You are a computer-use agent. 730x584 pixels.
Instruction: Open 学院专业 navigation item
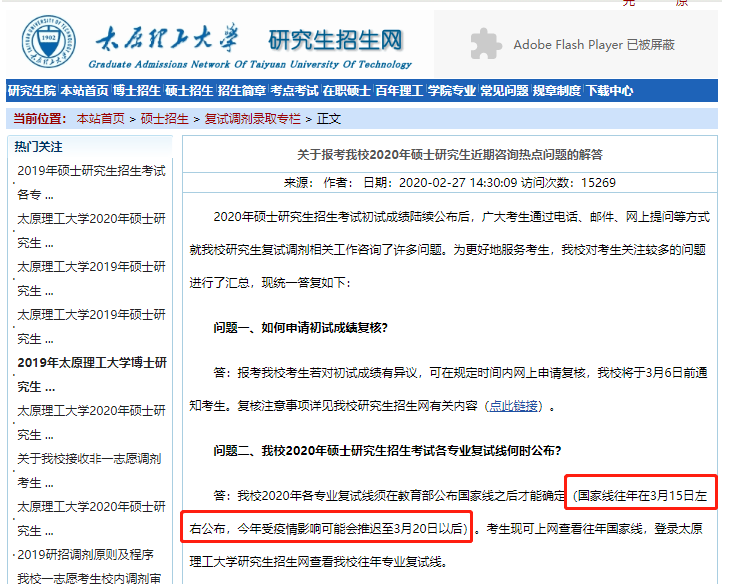[x=452, y=90]
